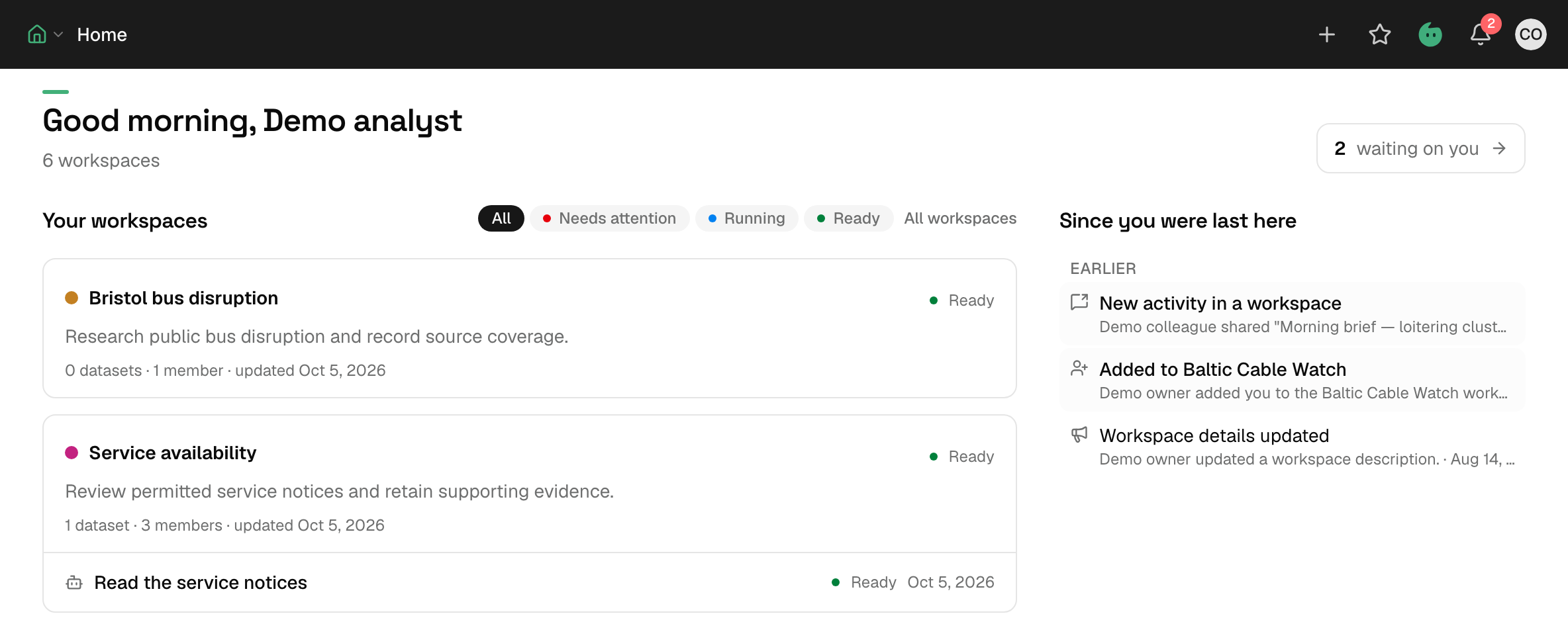Click the Ready status on Service availability card
This screenshot has width=1568, height=622.
[962, 457]
